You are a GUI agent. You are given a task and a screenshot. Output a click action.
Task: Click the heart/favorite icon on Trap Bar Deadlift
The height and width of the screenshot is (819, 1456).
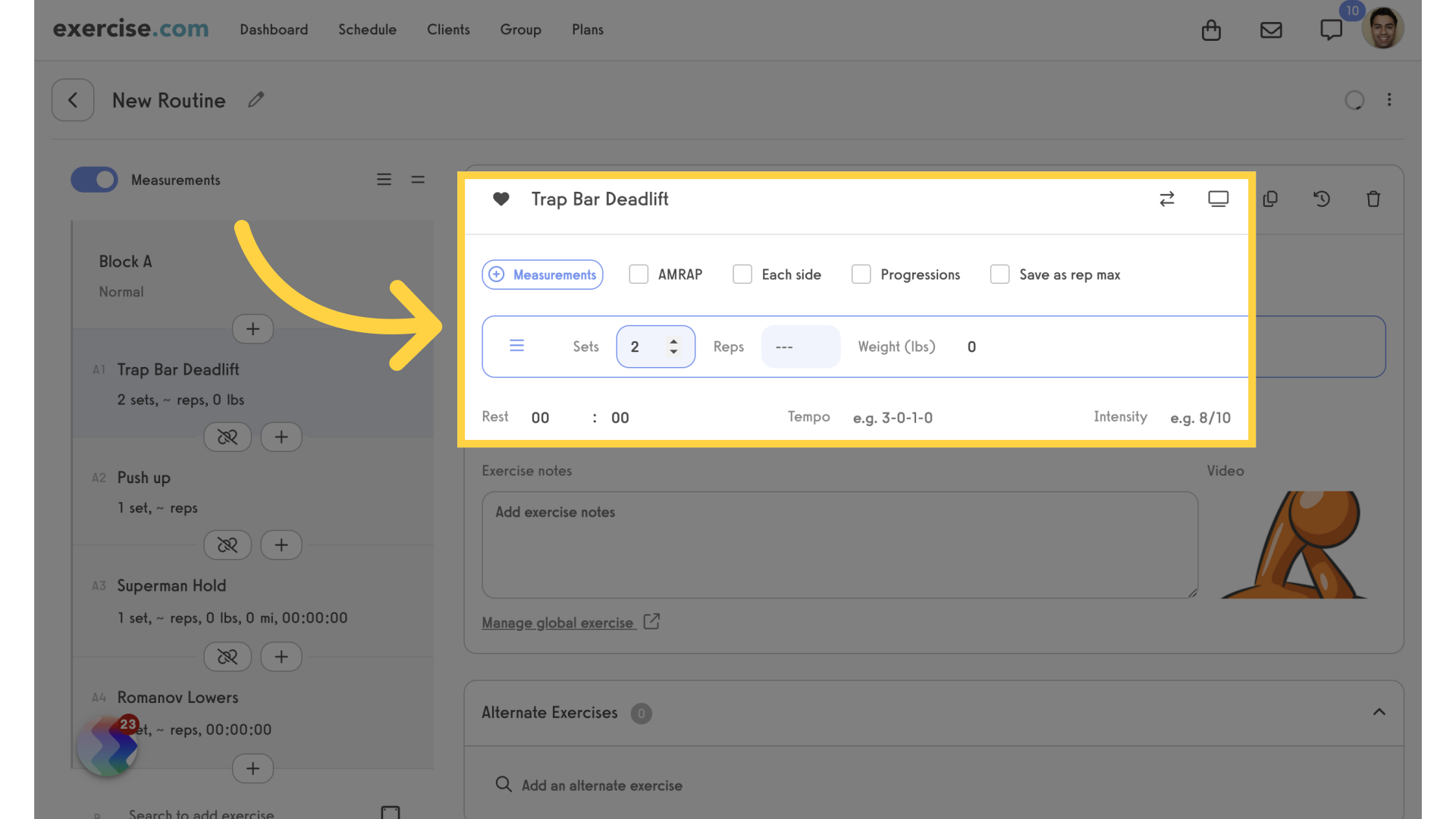point(502,198)
